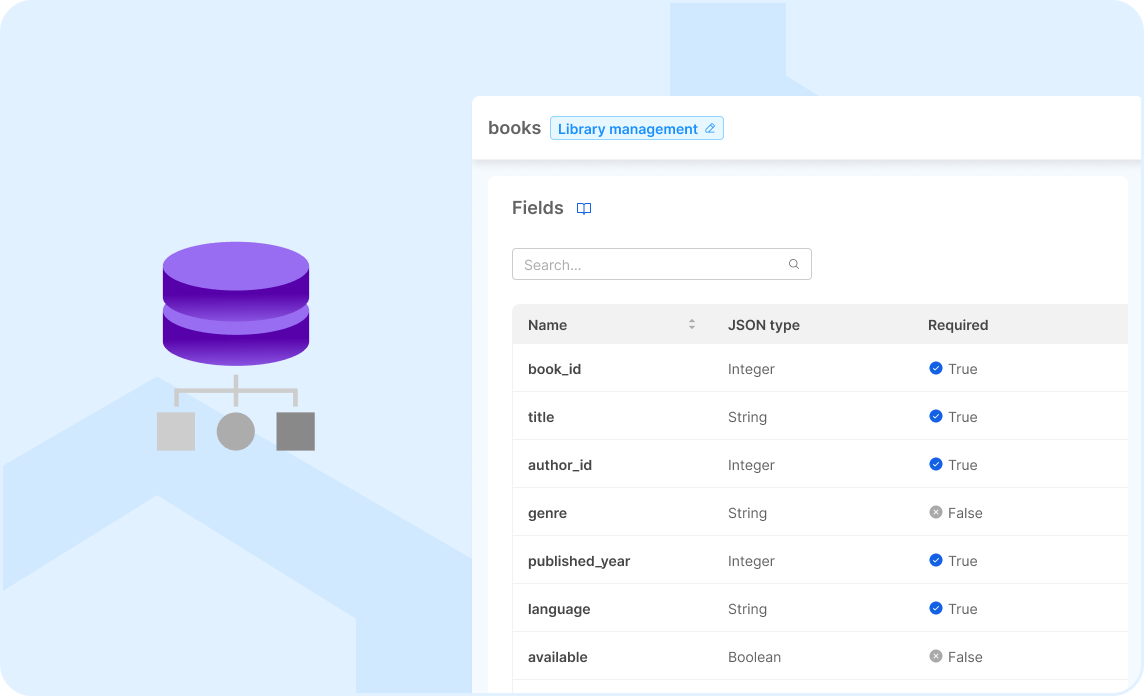This screenshot has height=696, width=1144.
Task: Click the JSON type column header
Action: click(764, 325)
